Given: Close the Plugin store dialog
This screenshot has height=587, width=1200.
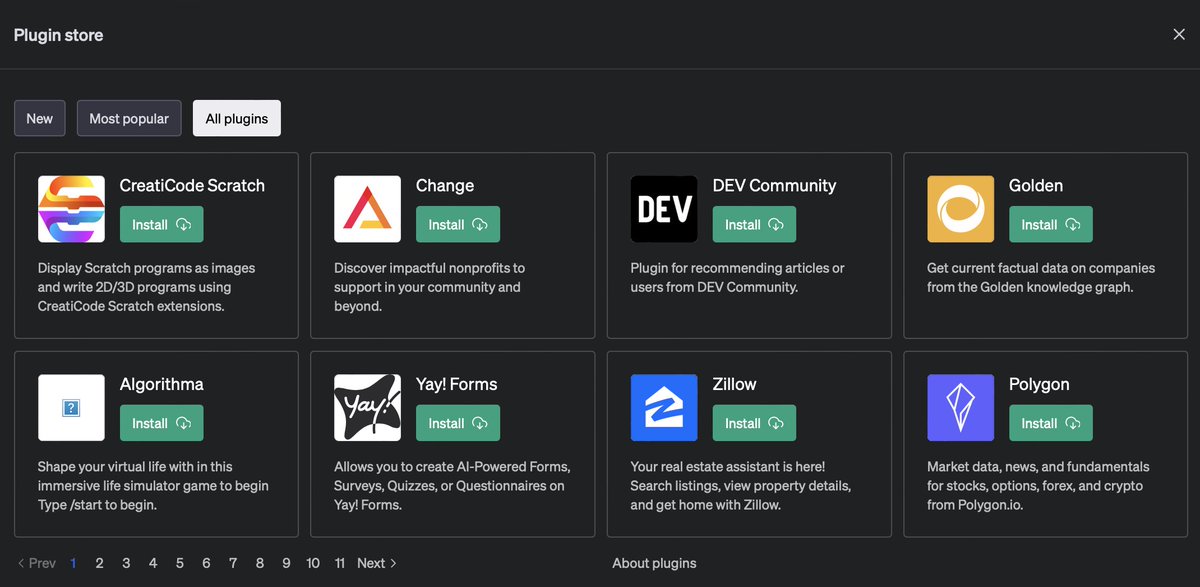Looking at the screenshot, I should 1177,33.
